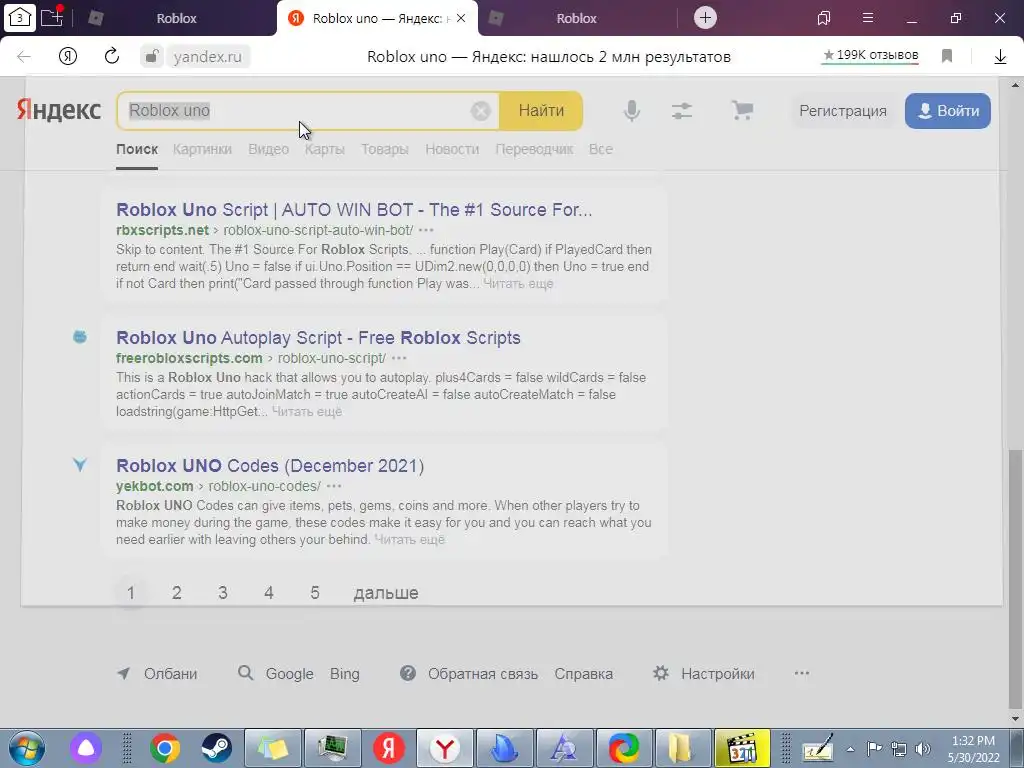Start voice search with the microphone
The image size is (1024, 768).
[632, 110]
